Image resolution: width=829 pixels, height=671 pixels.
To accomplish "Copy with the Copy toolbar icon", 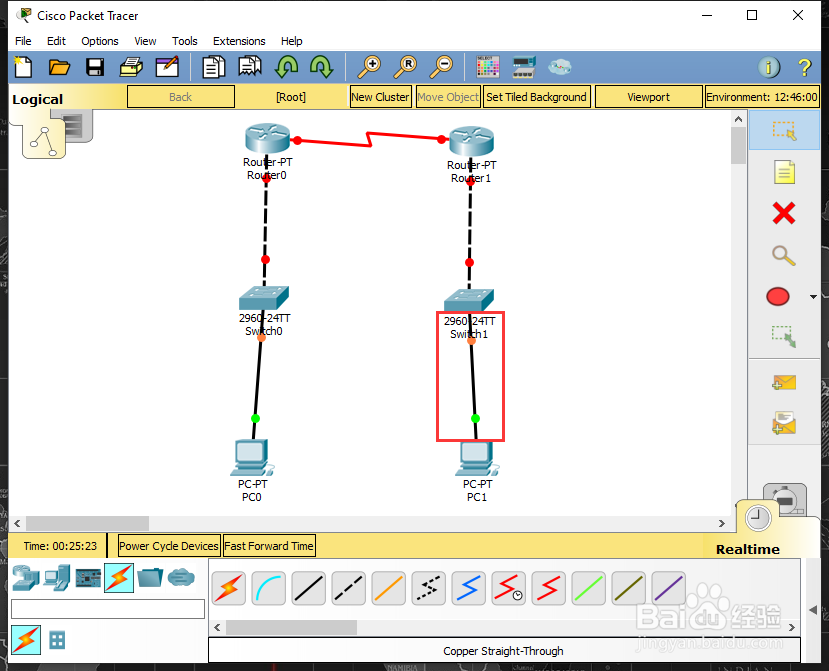I will [x=214, y=67].
